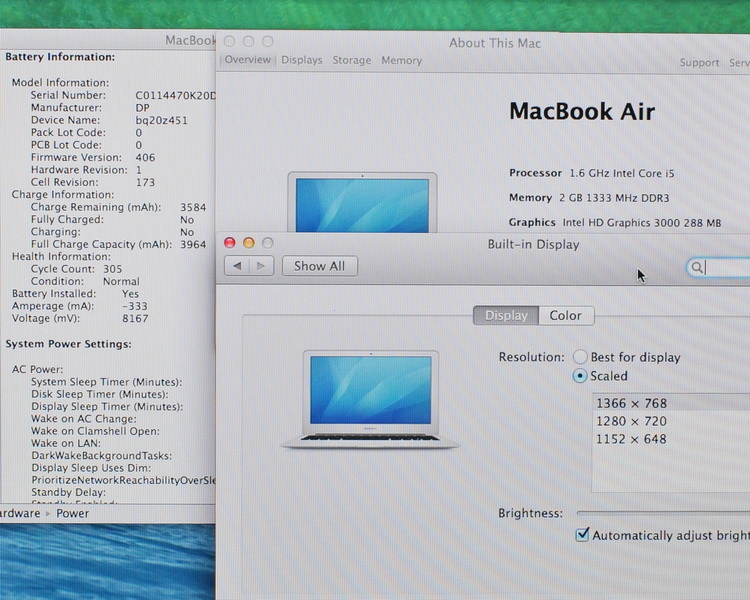Switch to the Color tab
The height and width of the screenshot is (600, 750).
click(565, 316)
